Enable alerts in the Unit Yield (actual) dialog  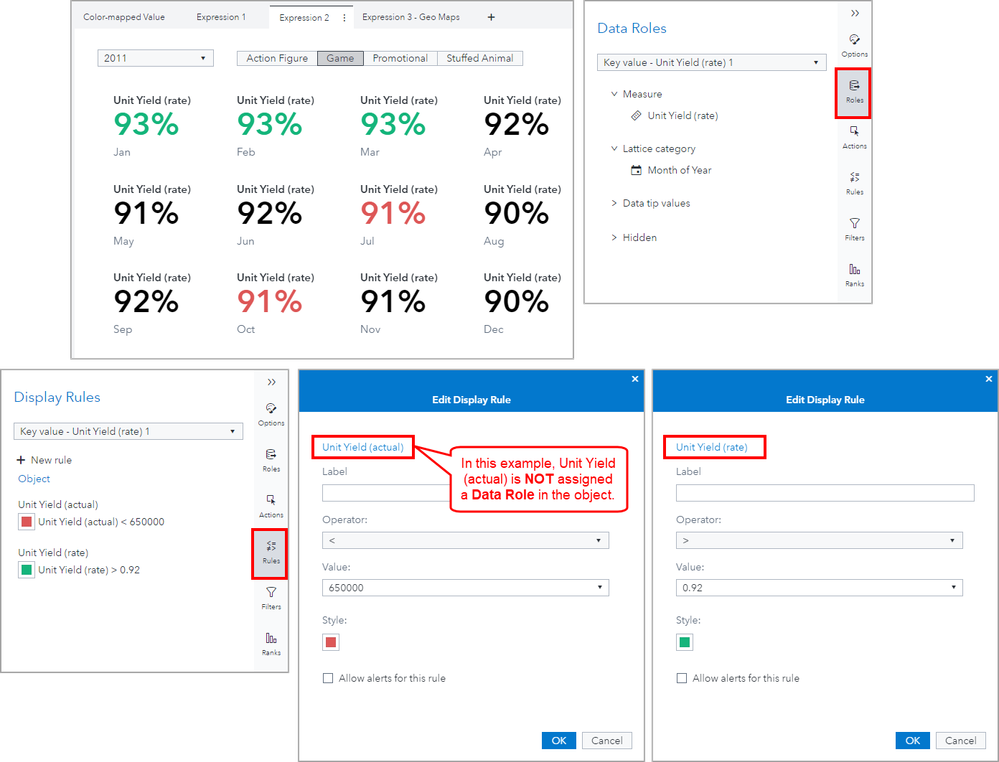328,678
